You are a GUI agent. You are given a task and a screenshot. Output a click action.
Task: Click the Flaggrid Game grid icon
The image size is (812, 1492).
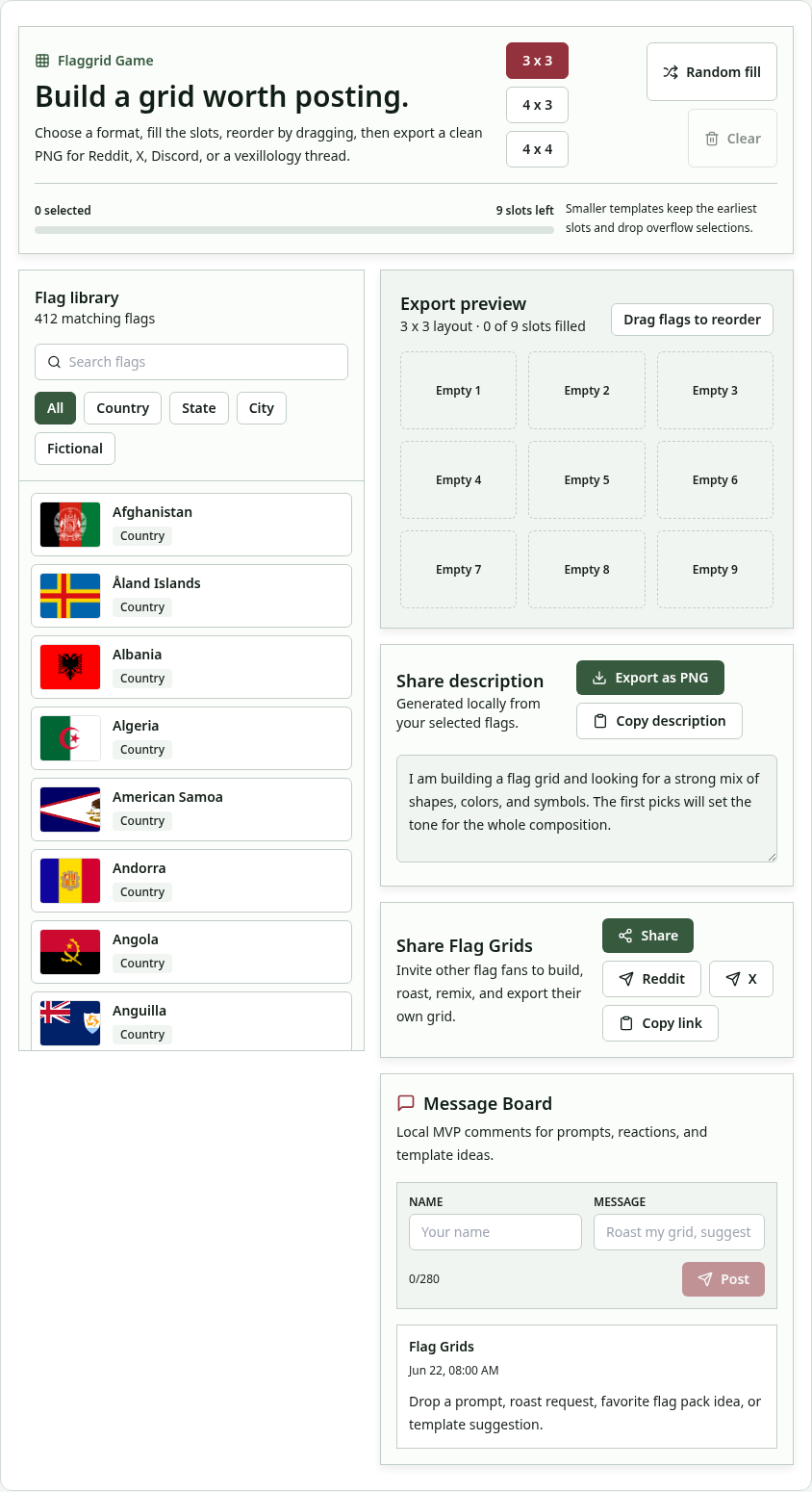click(x=42, y=61)
